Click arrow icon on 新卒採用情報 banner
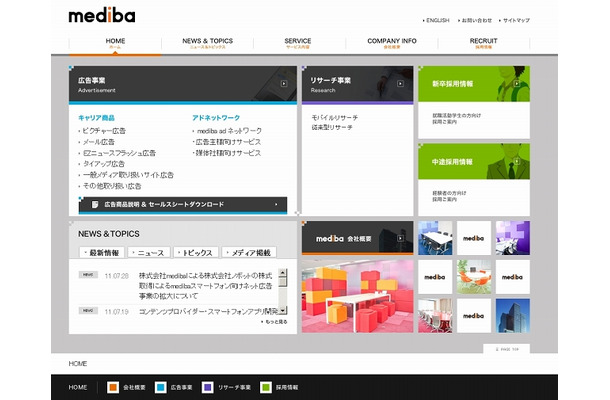Viewport: 610px width, 400px height. (x=517, y=83)
